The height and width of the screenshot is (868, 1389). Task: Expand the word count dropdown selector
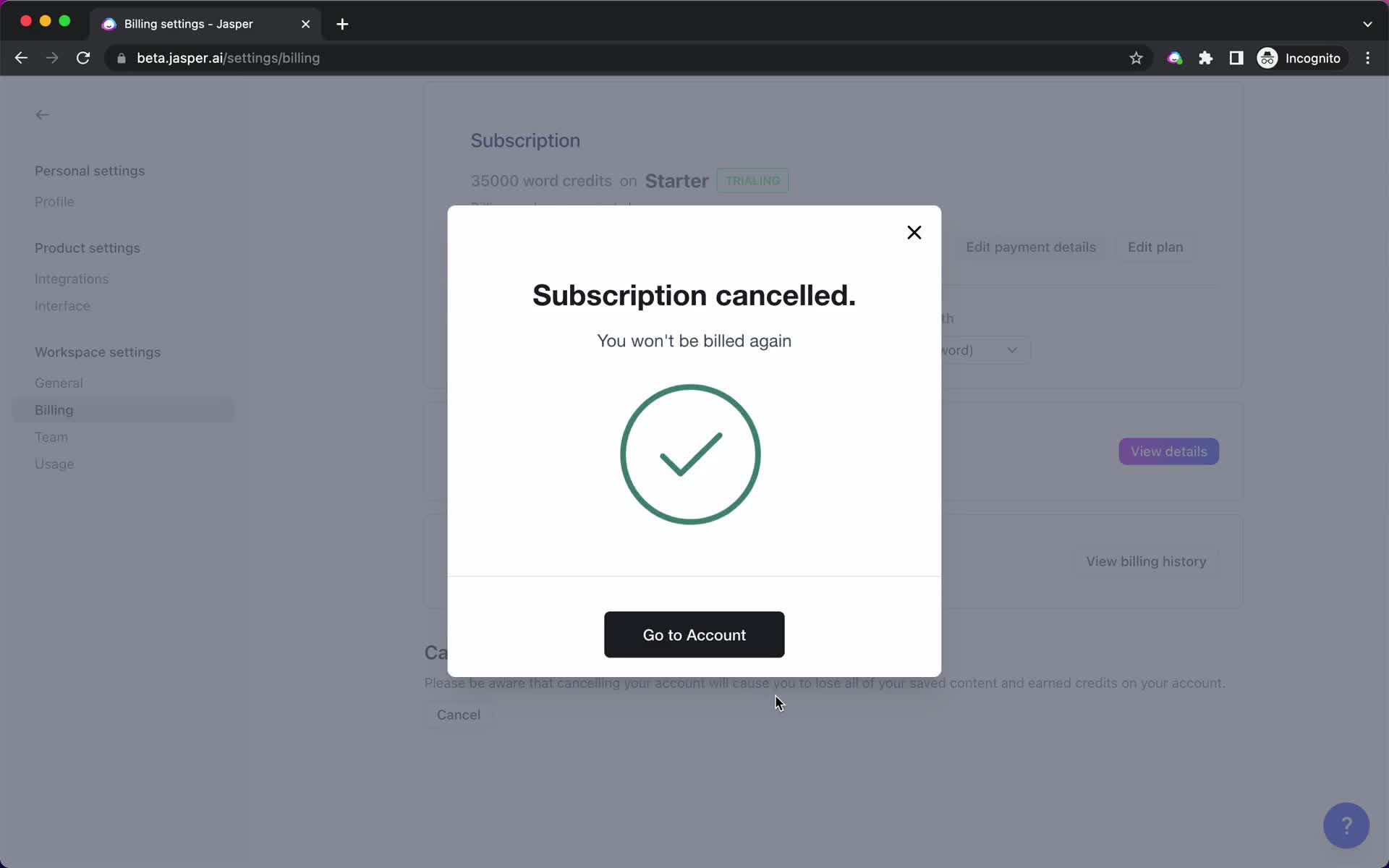point(1010,349)
